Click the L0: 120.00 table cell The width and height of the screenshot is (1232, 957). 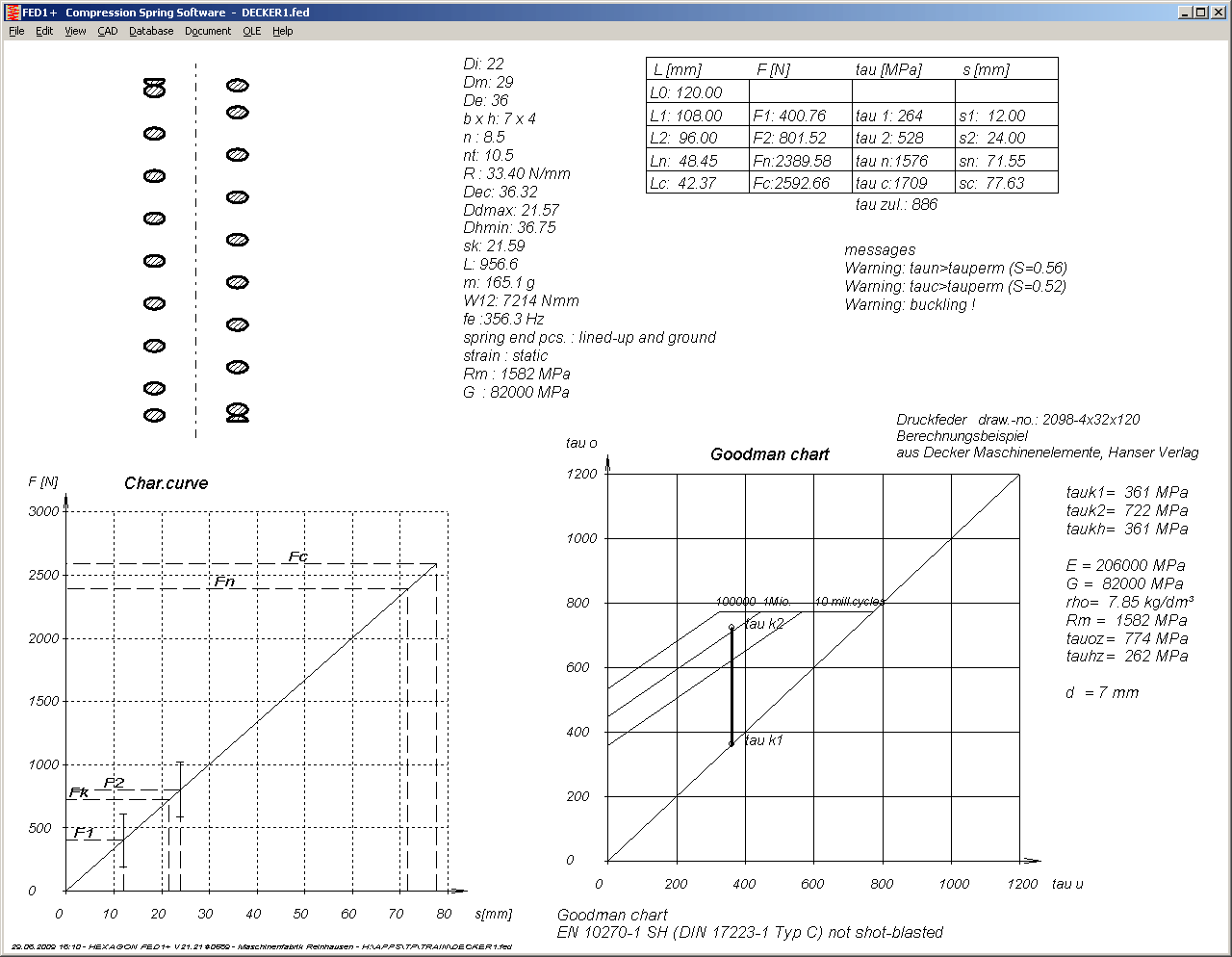686,92
